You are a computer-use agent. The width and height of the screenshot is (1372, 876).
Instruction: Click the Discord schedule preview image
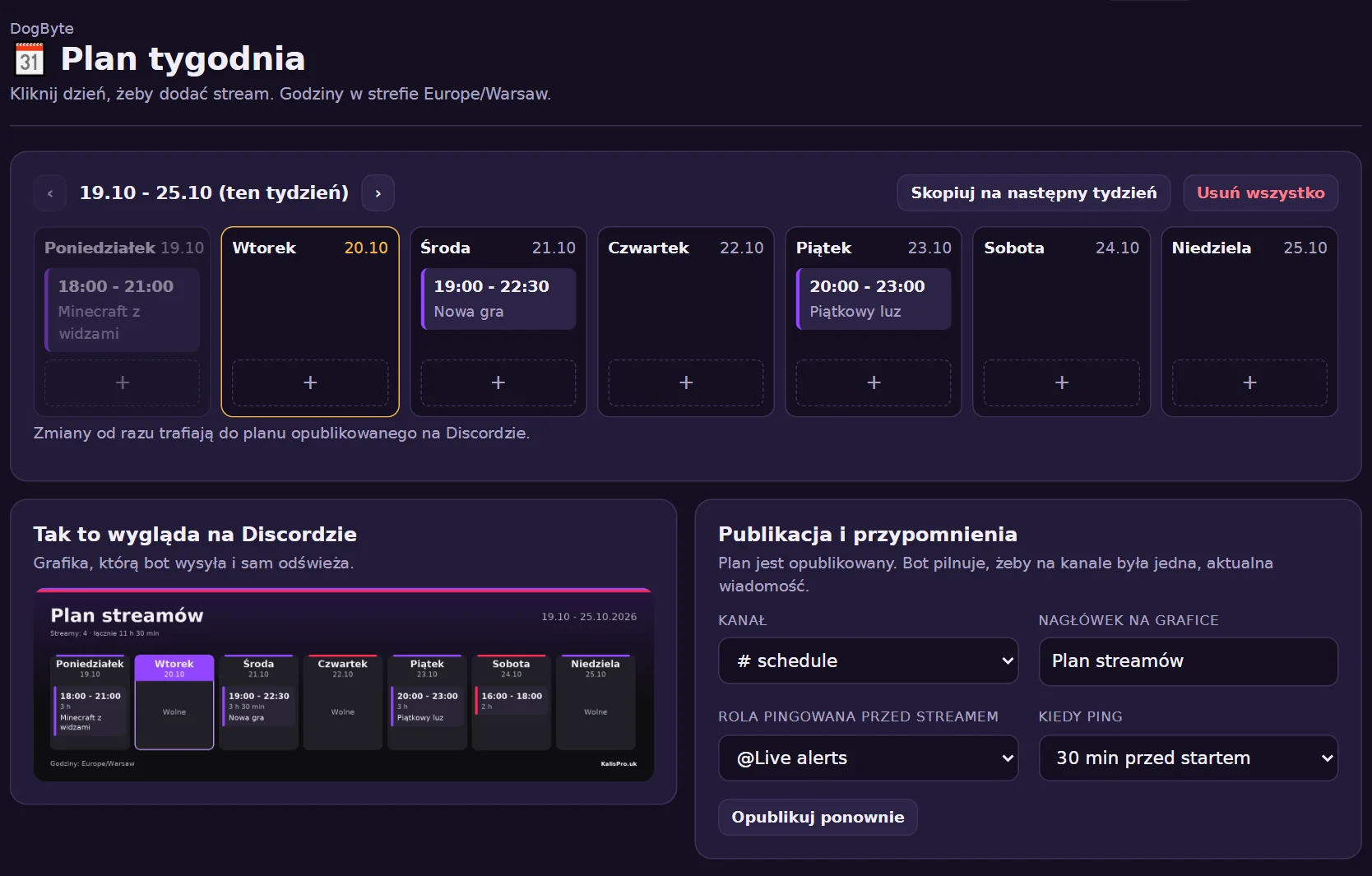click(x=344, y=684)
